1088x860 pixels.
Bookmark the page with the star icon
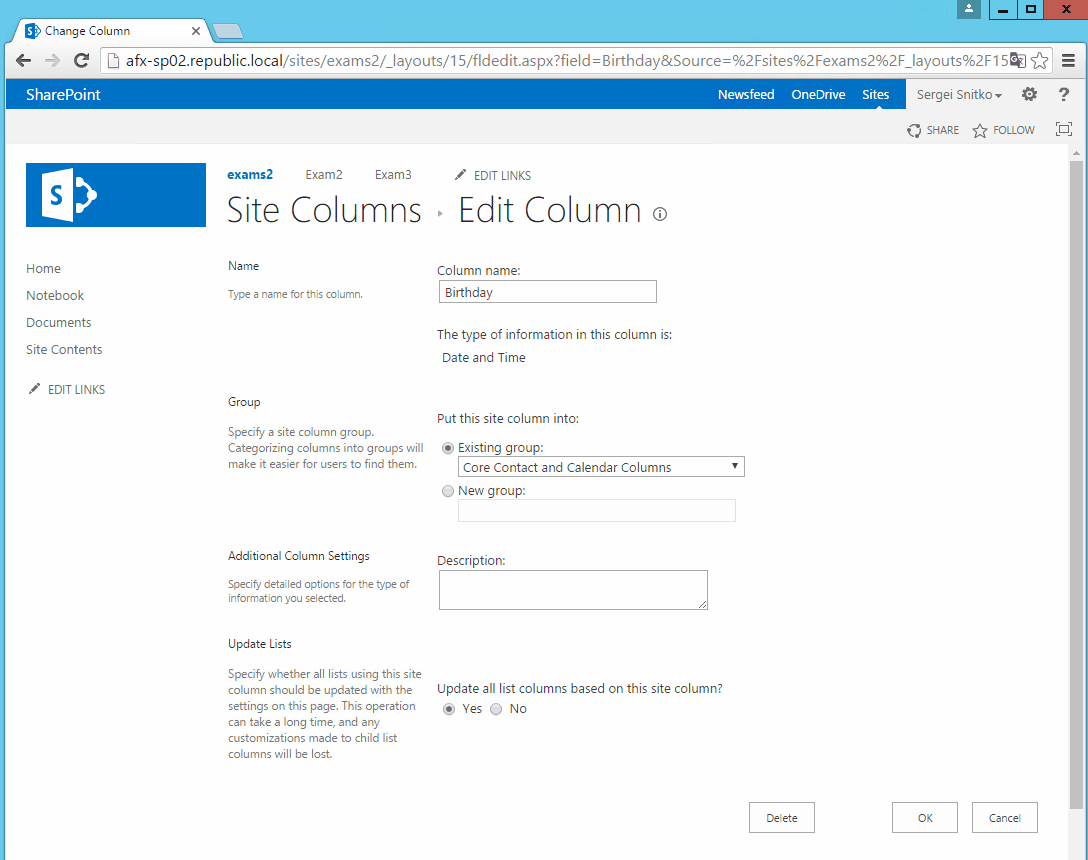click(x=1038, y=60)
